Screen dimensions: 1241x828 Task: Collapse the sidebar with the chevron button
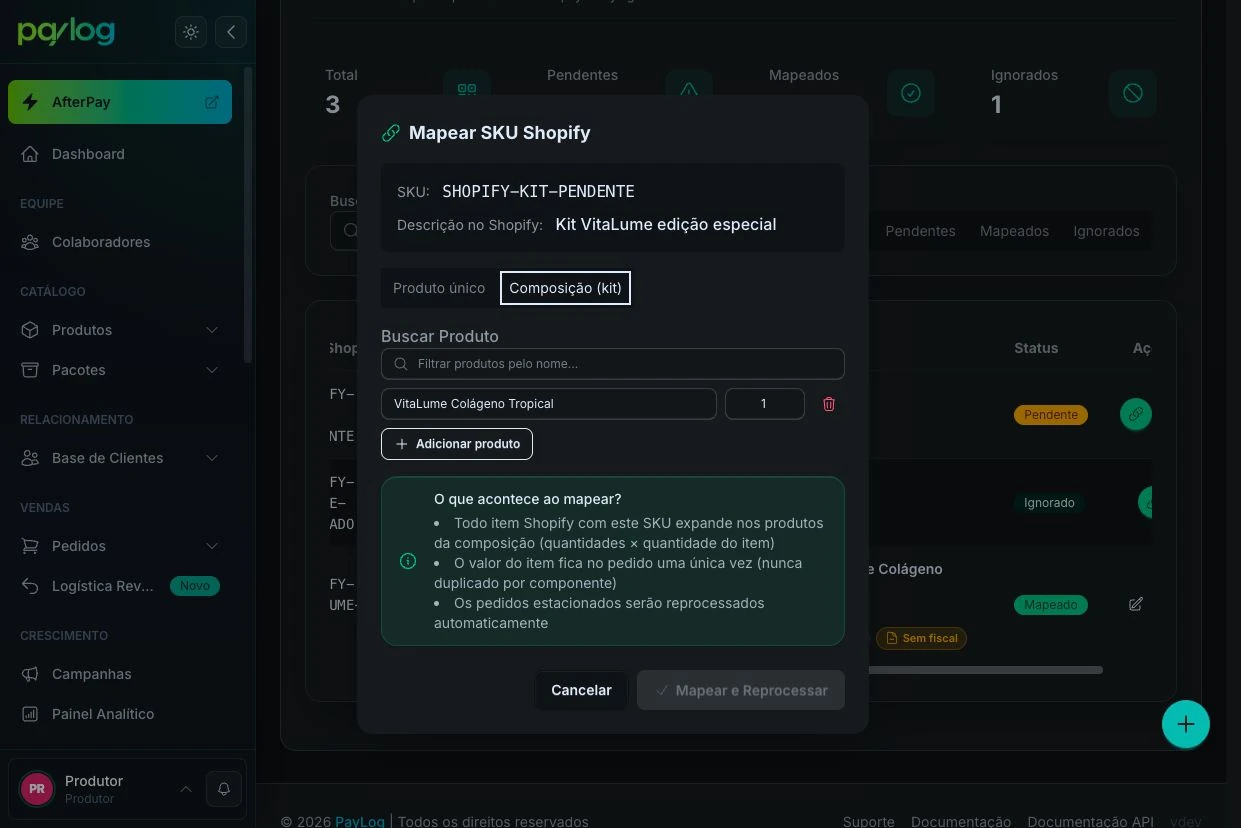(x=231, y=32)
